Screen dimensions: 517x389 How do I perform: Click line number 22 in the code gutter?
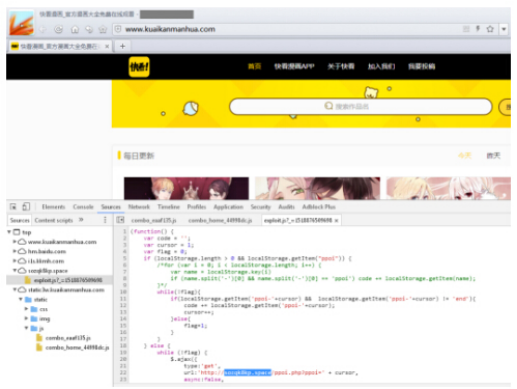click(123, 373)
